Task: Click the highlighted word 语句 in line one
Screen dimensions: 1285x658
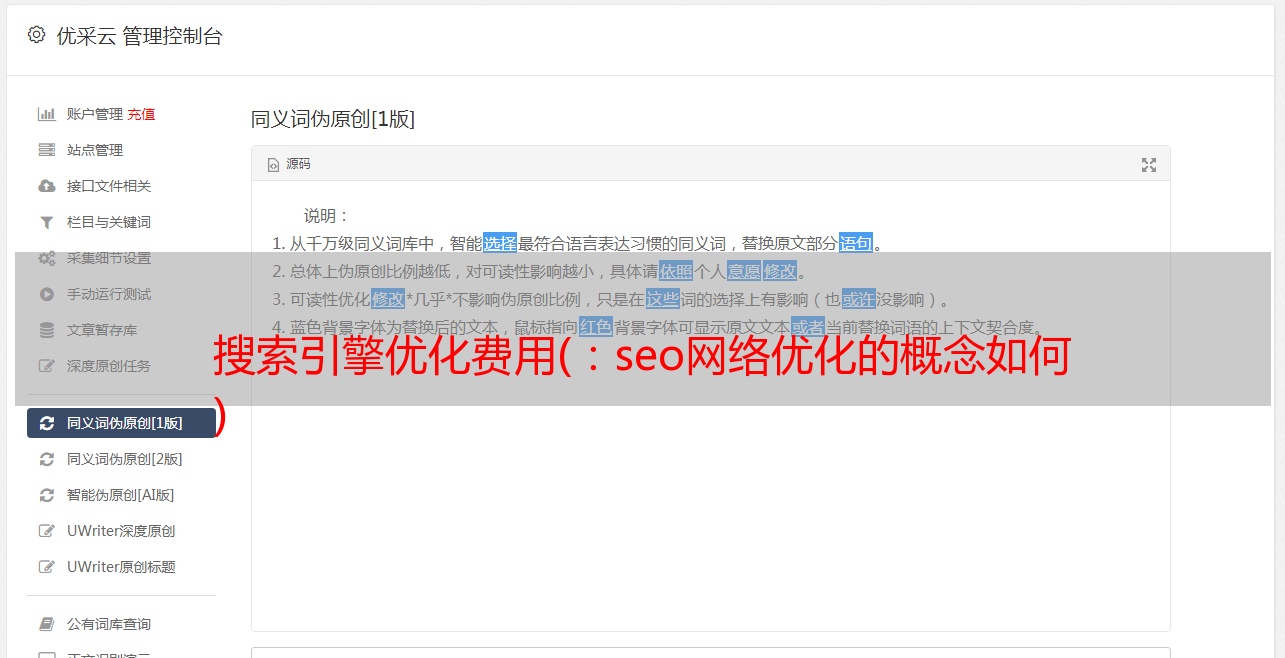Action: point(856,243)
